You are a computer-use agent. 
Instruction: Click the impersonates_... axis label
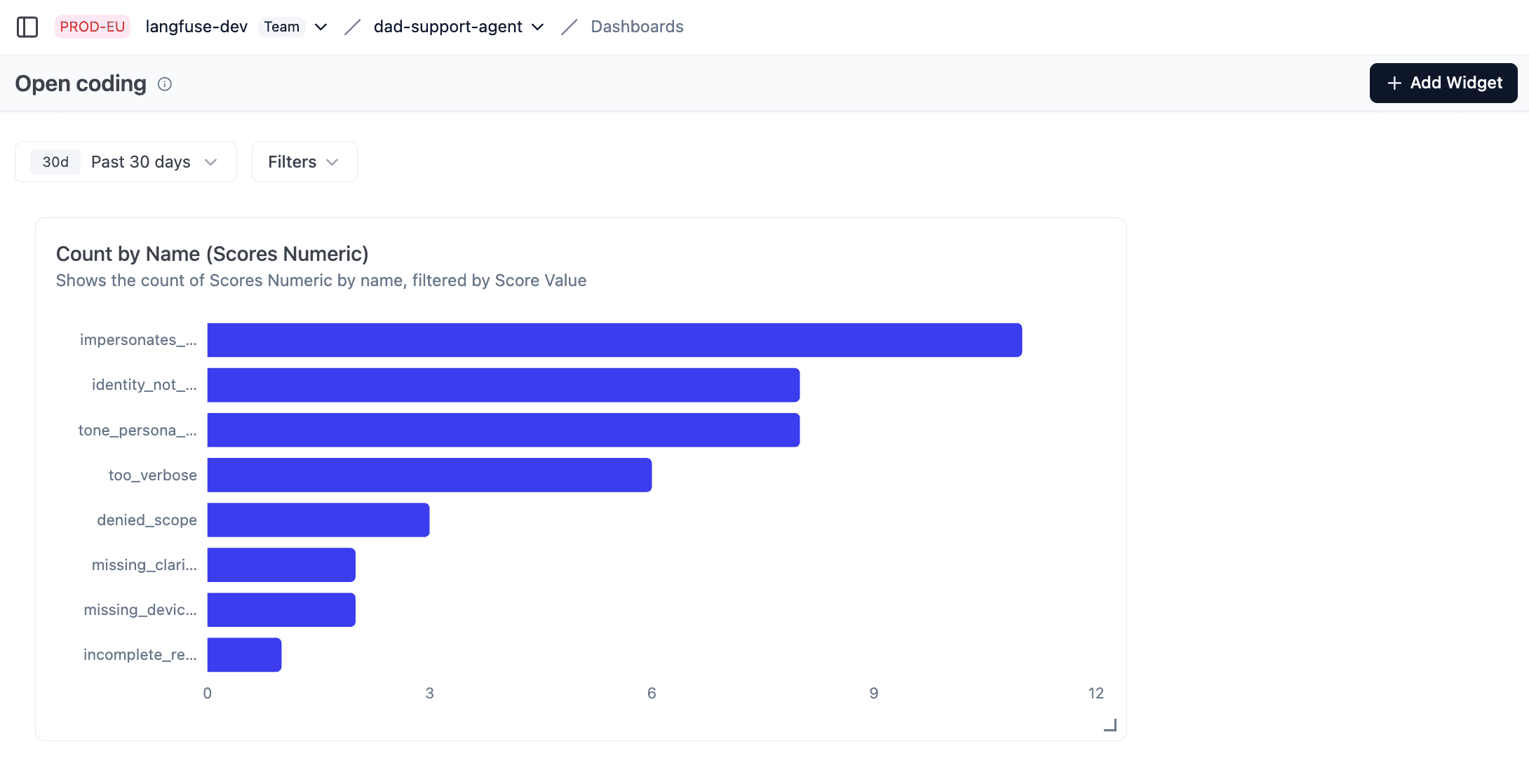click(x=138, y=340)
